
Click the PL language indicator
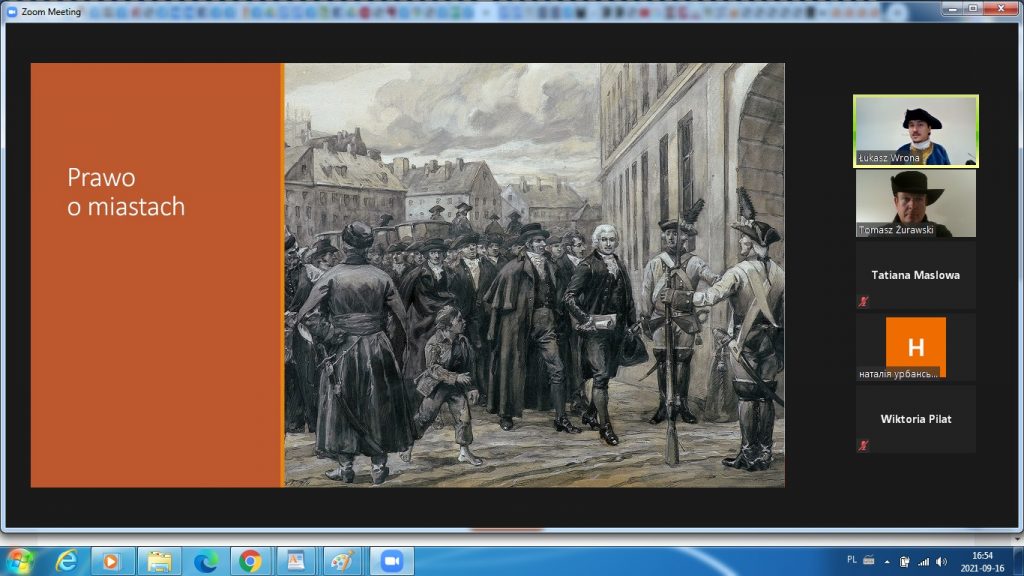coord(851,560)
